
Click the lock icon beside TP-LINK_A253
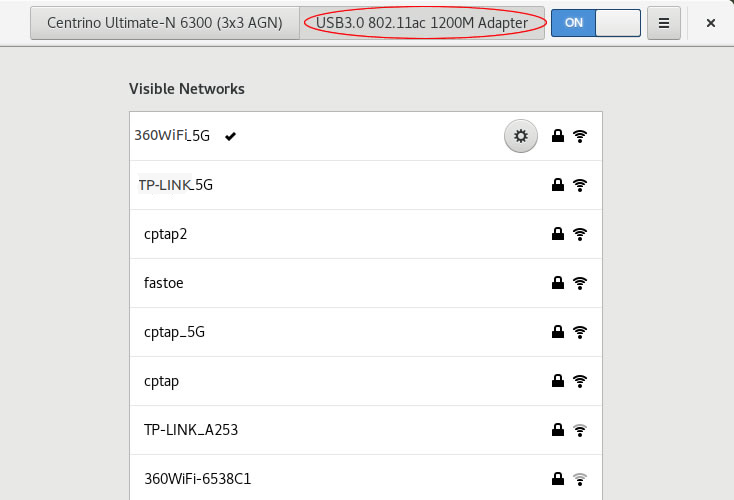[558, 430]
